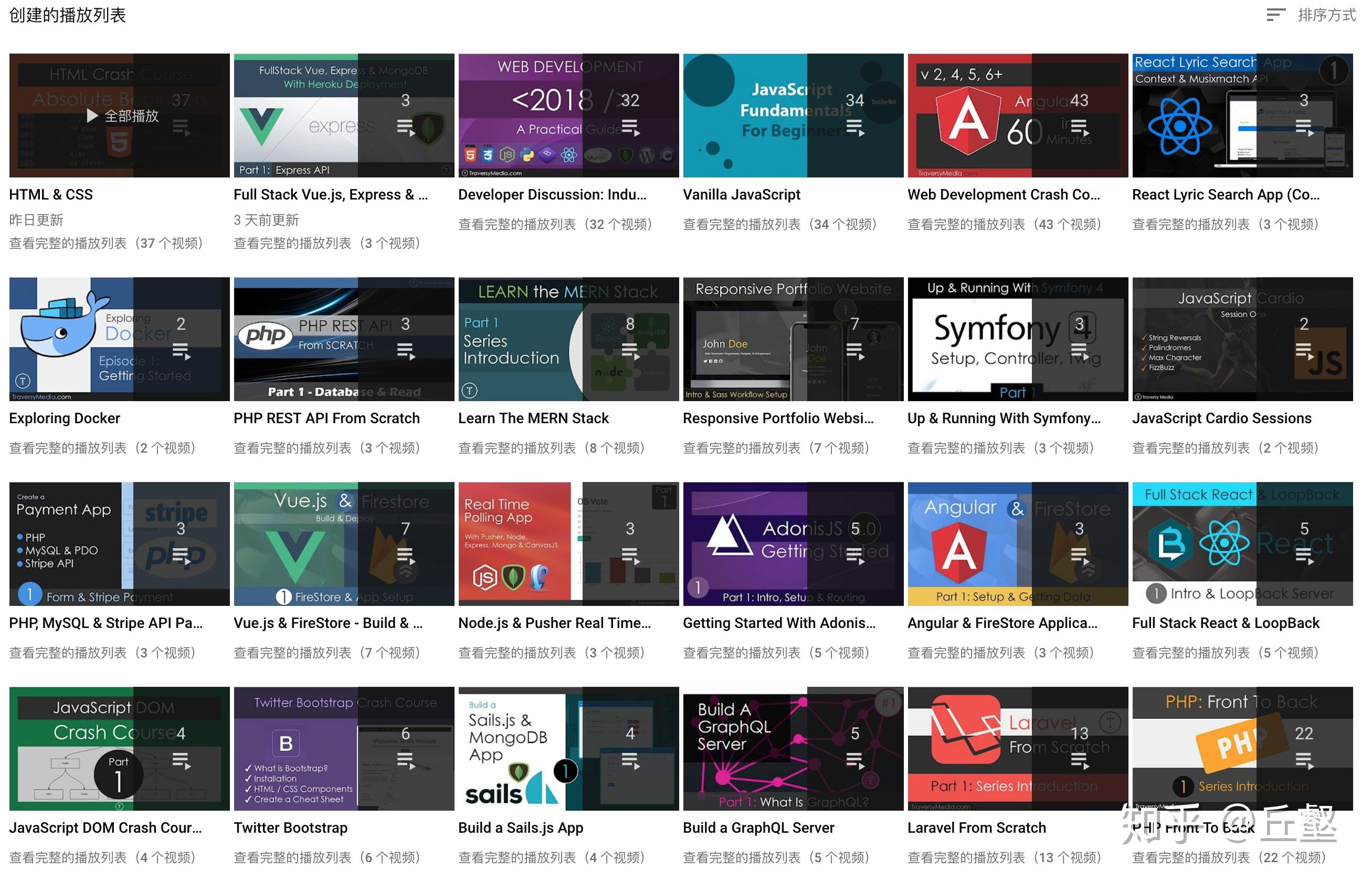
Task: Click playlist icon on Angular Crash Course thumbnail
Action: (x=1080, y=128)
